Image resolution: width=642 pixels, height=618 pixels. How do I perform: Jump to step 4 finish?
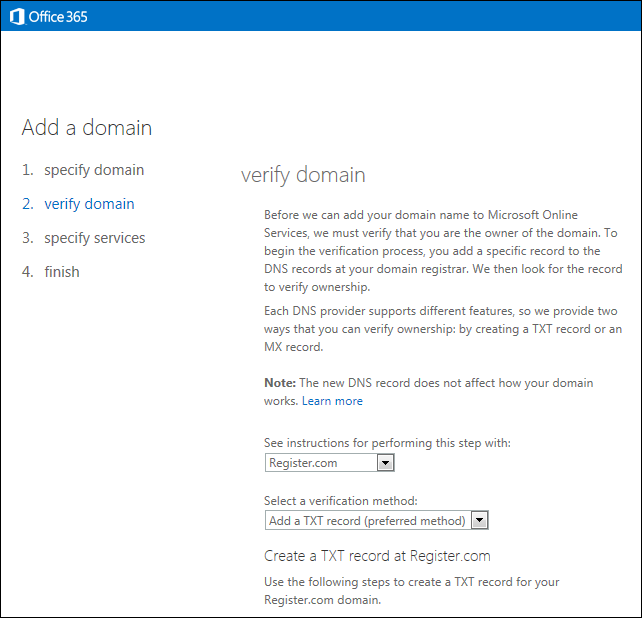pos(51,272)
